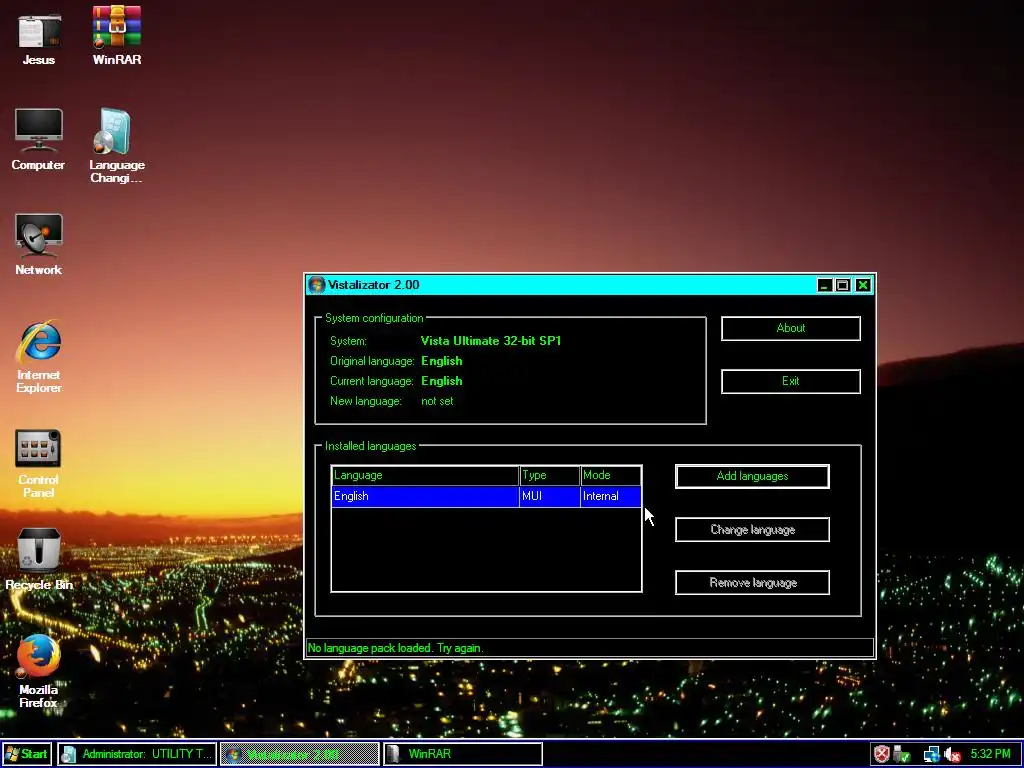Click the red security shield tray icon
1024x768 pixels.
pyautogui.click(x=882, y=754)
